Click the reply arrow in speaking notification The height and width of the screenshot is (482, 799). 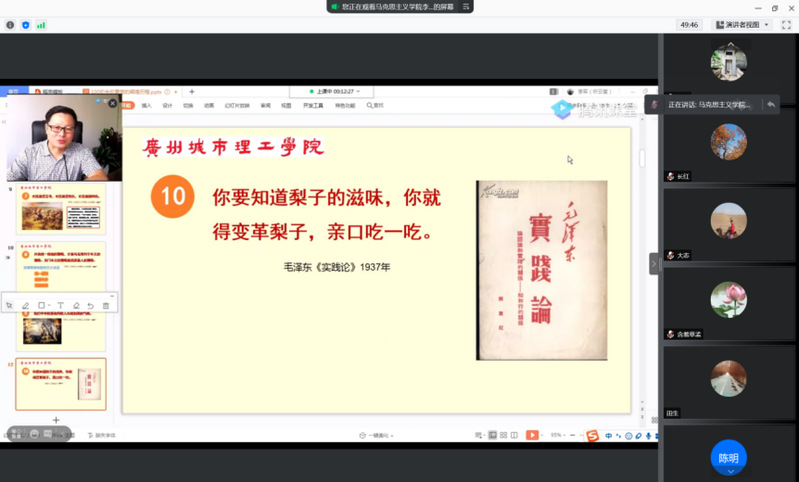(770, 104)
